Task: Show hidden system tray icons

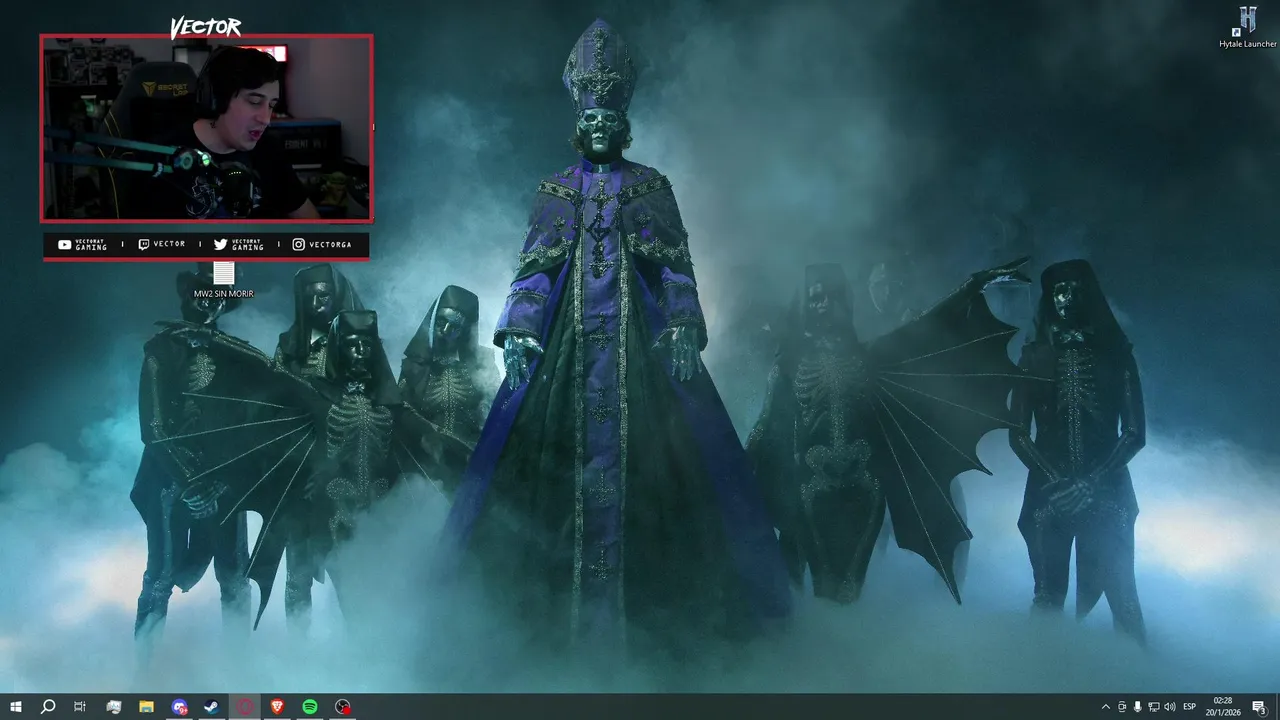Action: pyautogui.click(x=1105, y=707)
